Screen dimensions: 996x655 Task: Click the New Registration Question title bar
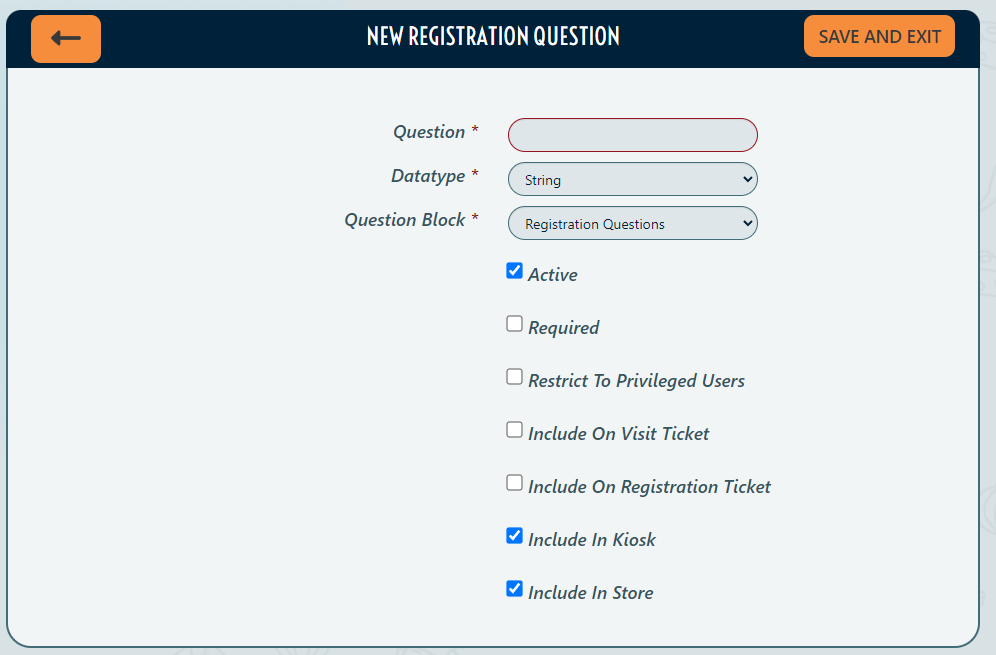point(494,36)
